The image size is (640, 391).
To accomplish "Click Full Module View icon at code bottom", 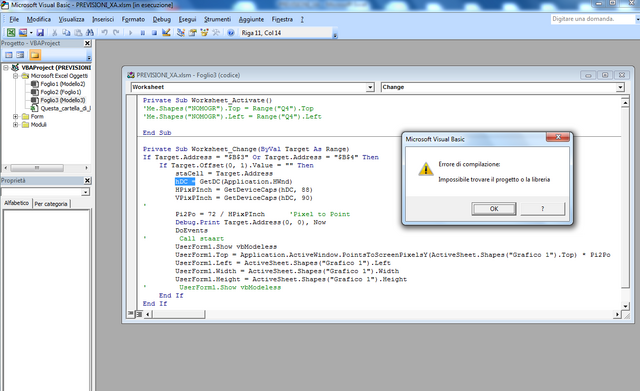I will pos(139,314).
